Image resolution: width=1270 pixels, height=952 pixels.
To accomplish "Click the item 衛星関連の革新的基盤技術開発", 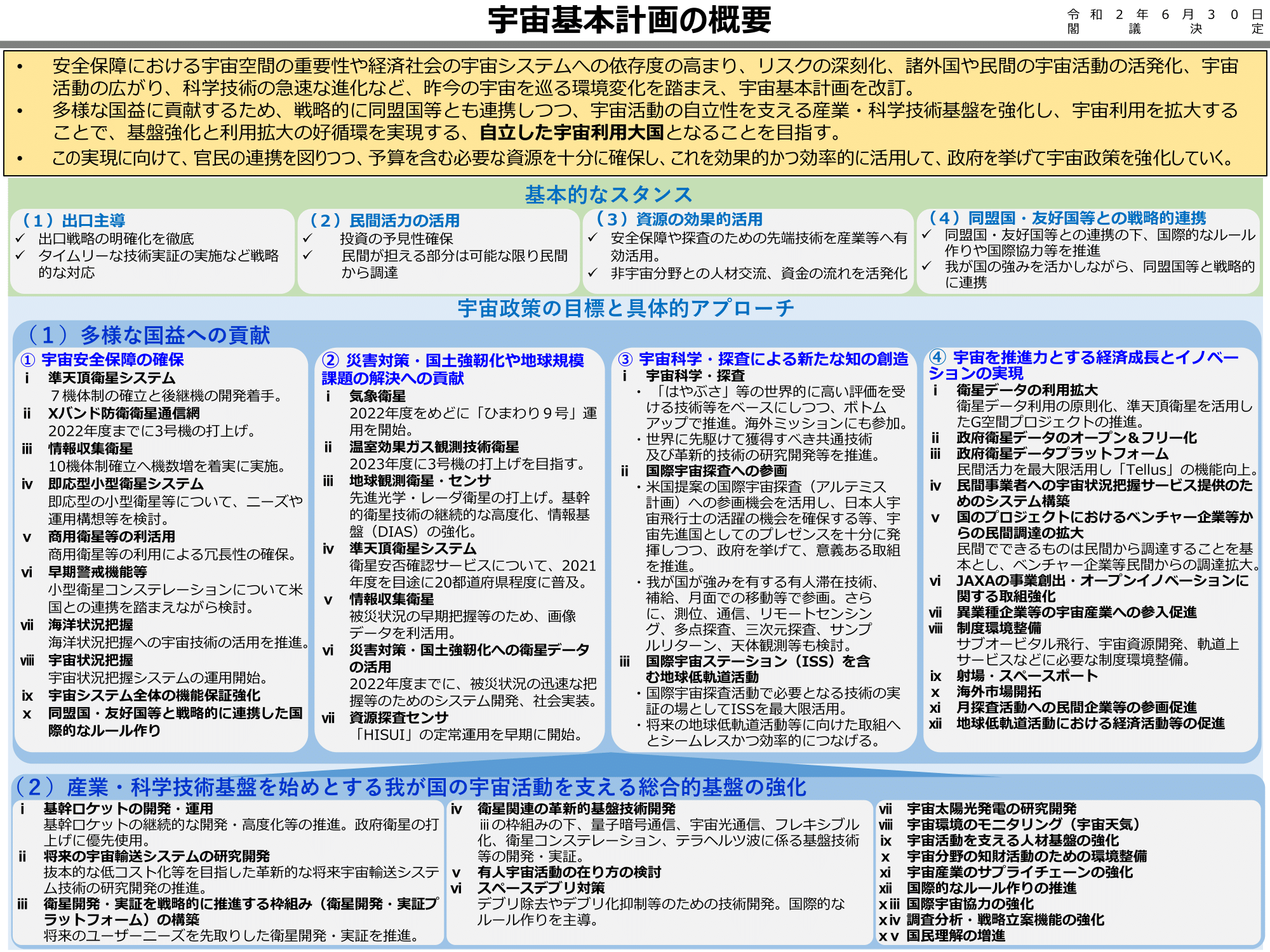I will click(x=577, y=809).
